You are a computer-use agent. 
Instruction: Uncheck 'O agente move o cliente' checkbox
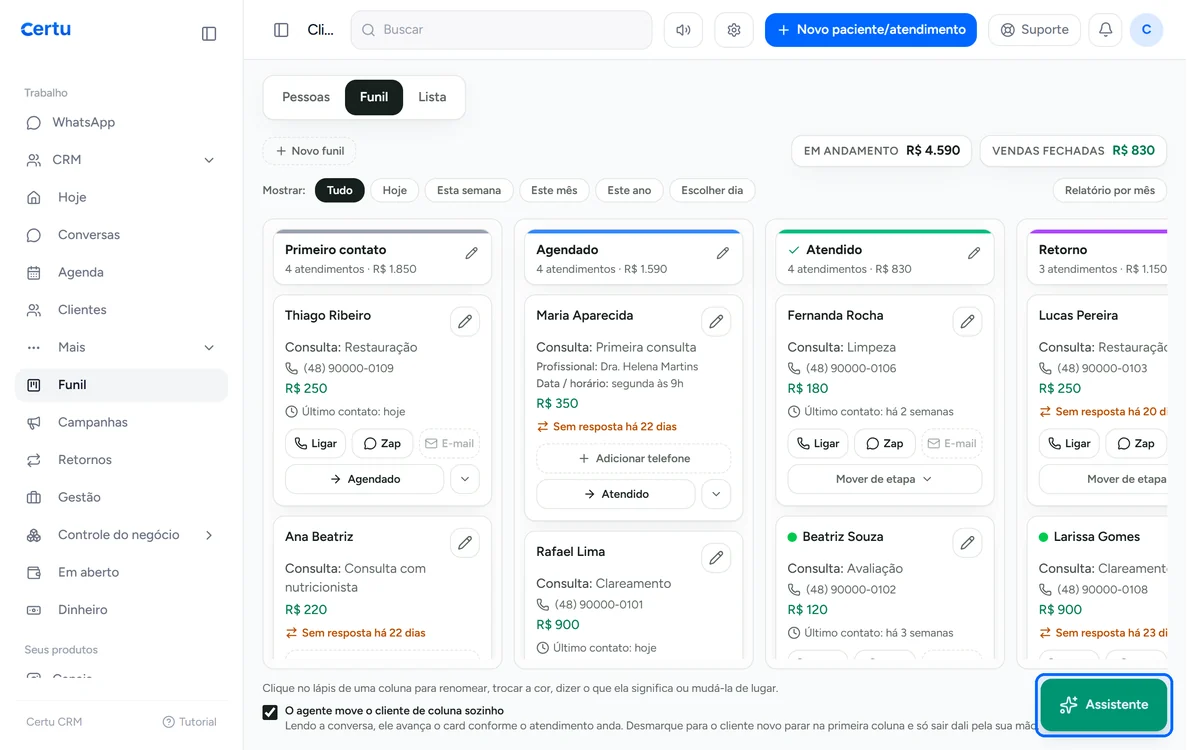click(x=270, y=712)
